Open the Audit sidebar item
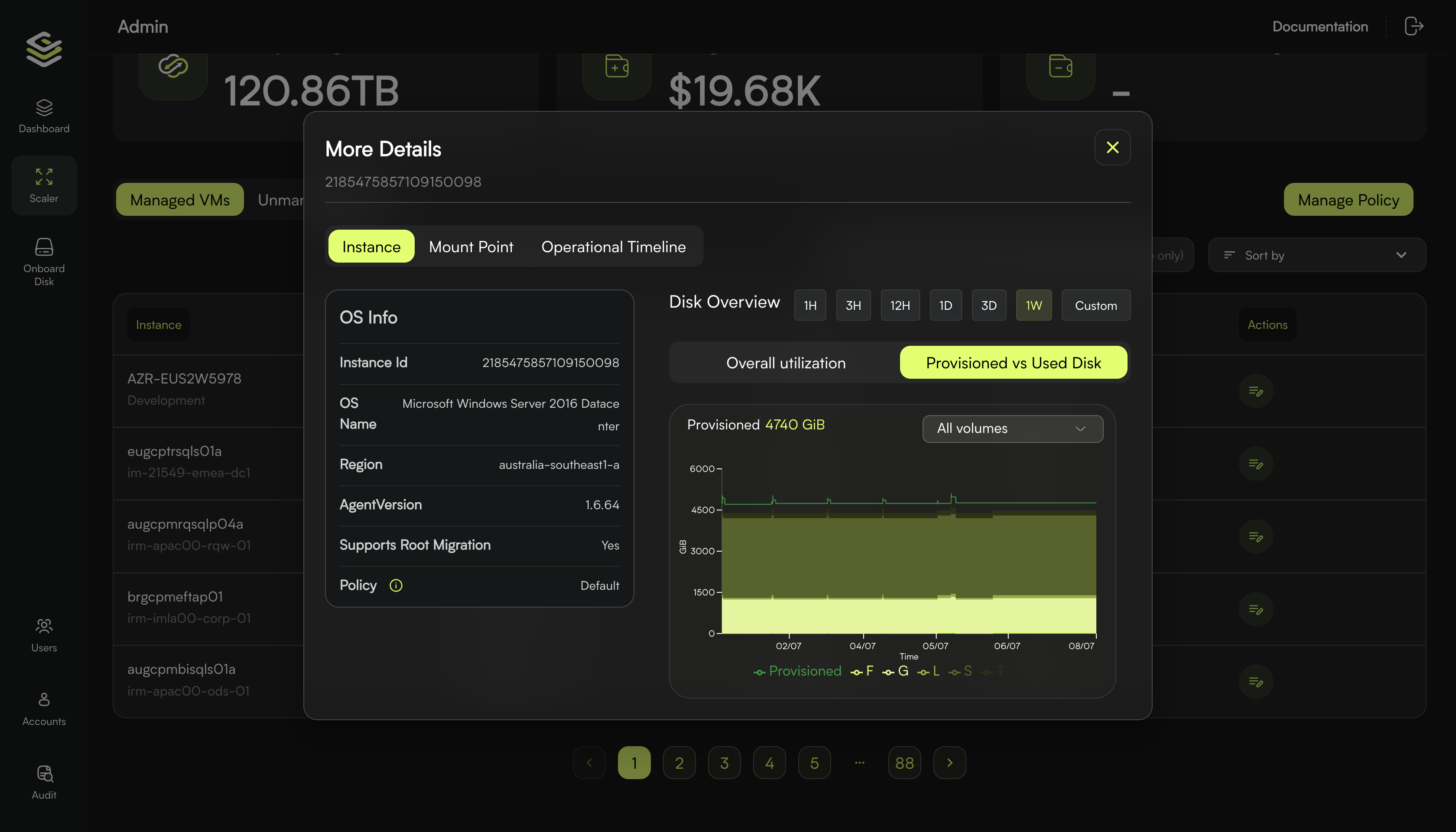1456x832 pixels. click(x=44, y=782)
